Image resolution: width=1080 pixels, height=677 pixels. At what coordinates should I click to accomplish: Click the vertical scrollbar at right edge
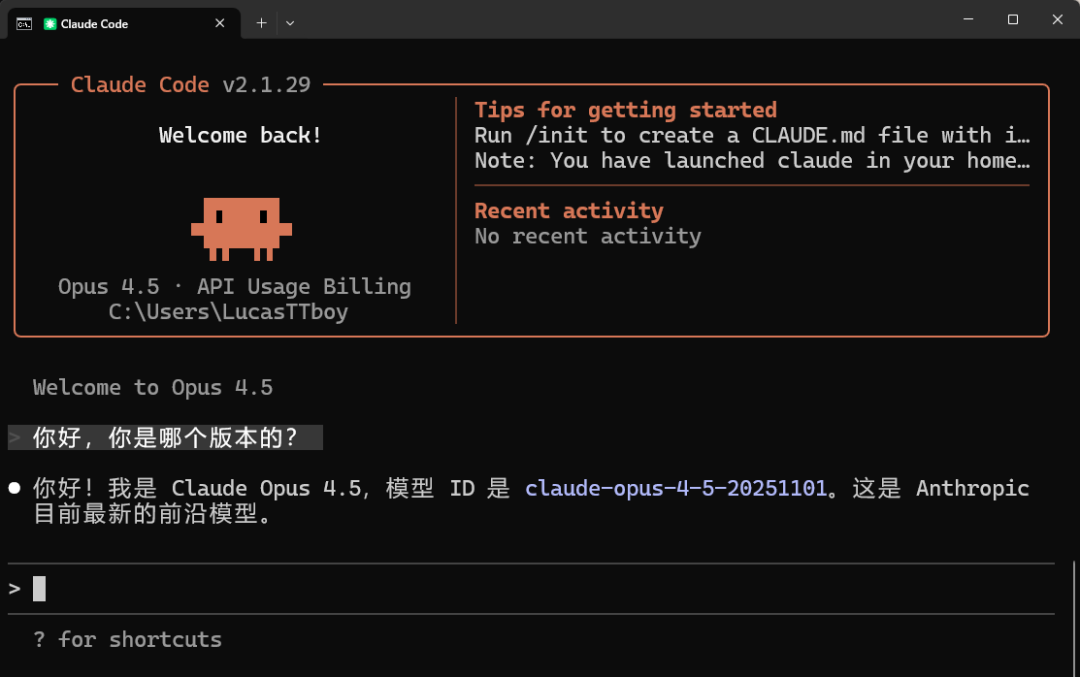[x=1075, y=616]
